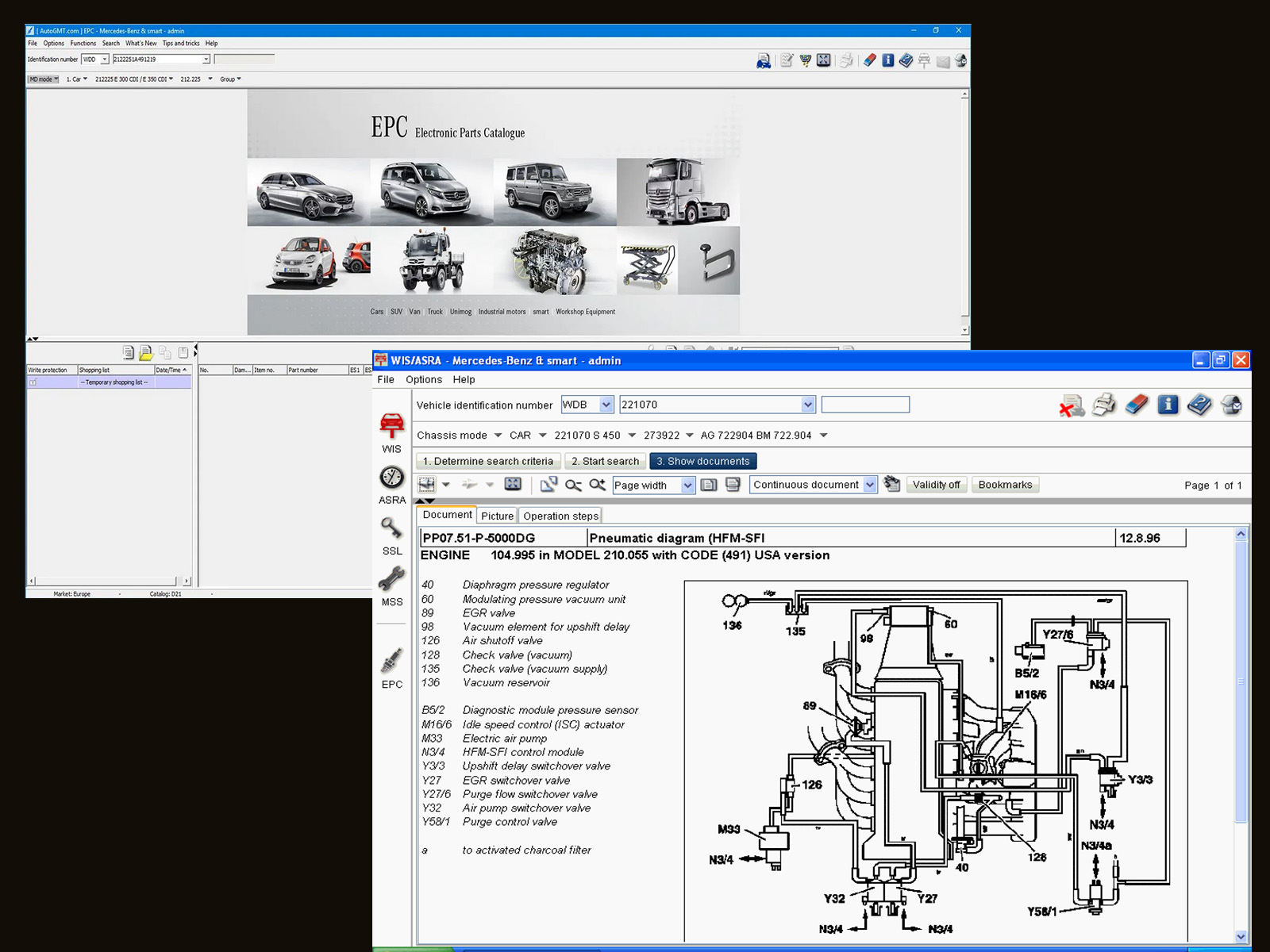Open MSS wrench icon in sidebar

391,579
